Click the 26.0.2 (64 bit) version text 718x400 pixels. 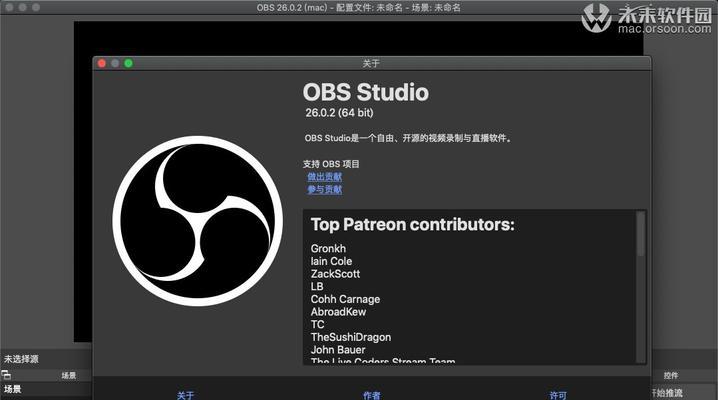(x=339, y=113)
